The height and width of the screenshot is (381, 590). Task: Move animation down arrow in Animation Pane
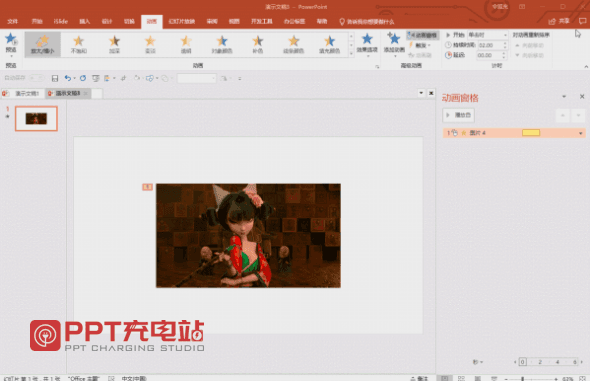click(x=578, y=115)
